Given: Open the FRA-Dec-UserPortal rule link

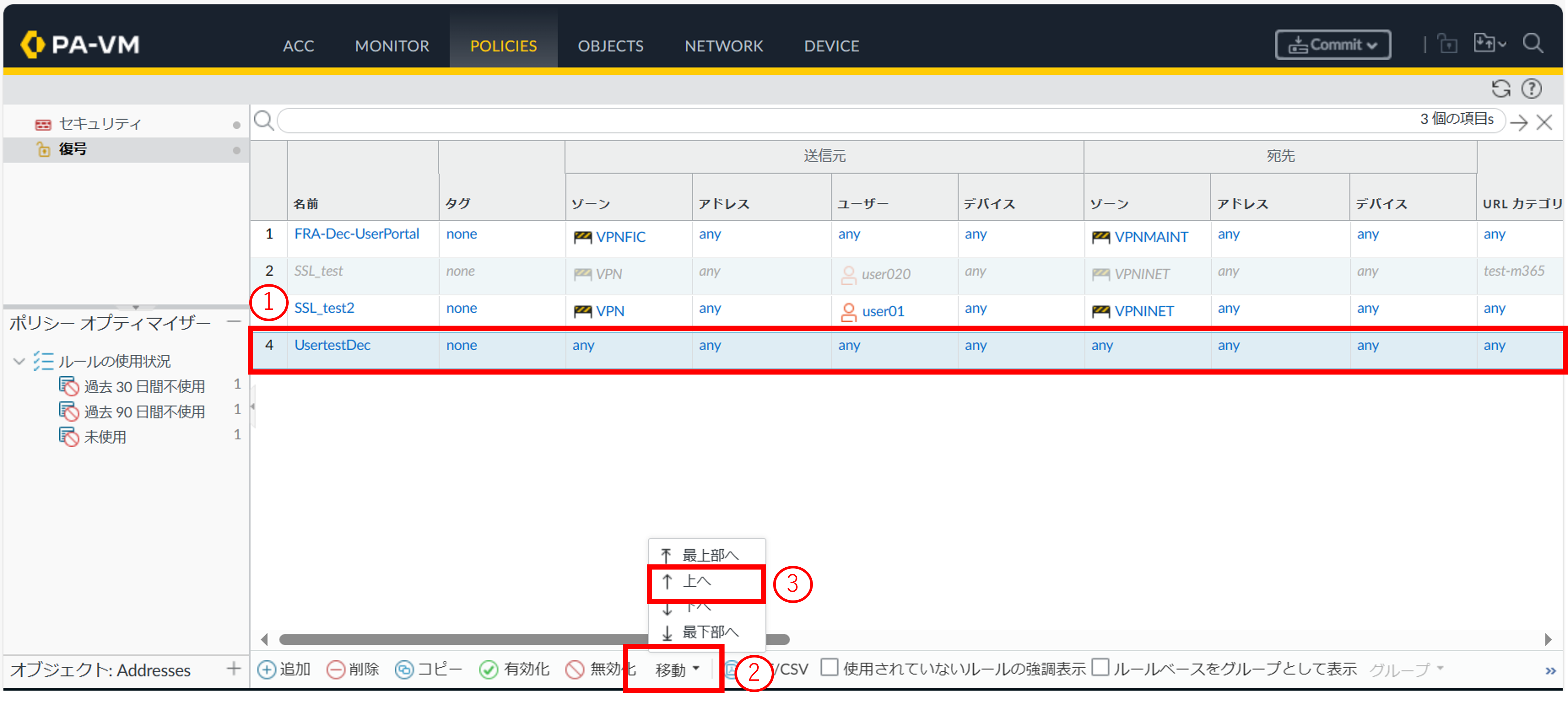Looking at the screenshot, I should (356, 234).
